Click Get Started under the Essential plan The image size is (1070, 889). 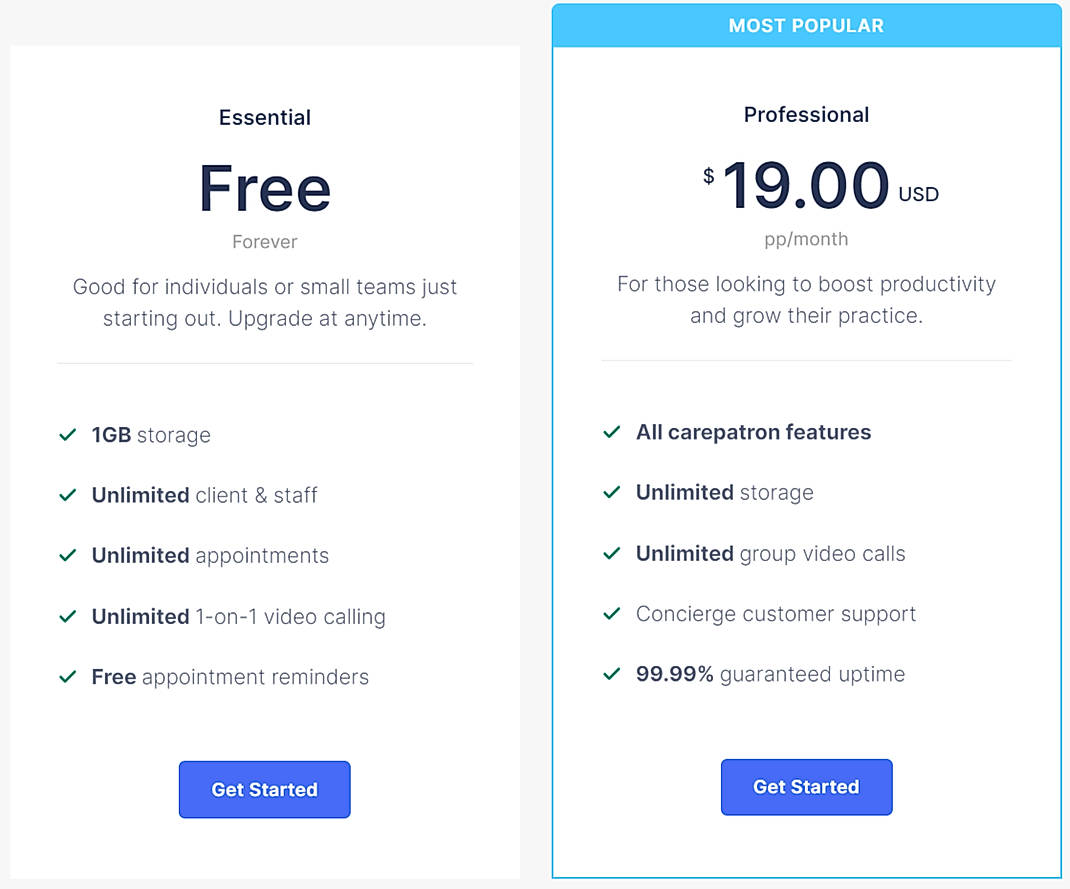[x=264, y=789]
